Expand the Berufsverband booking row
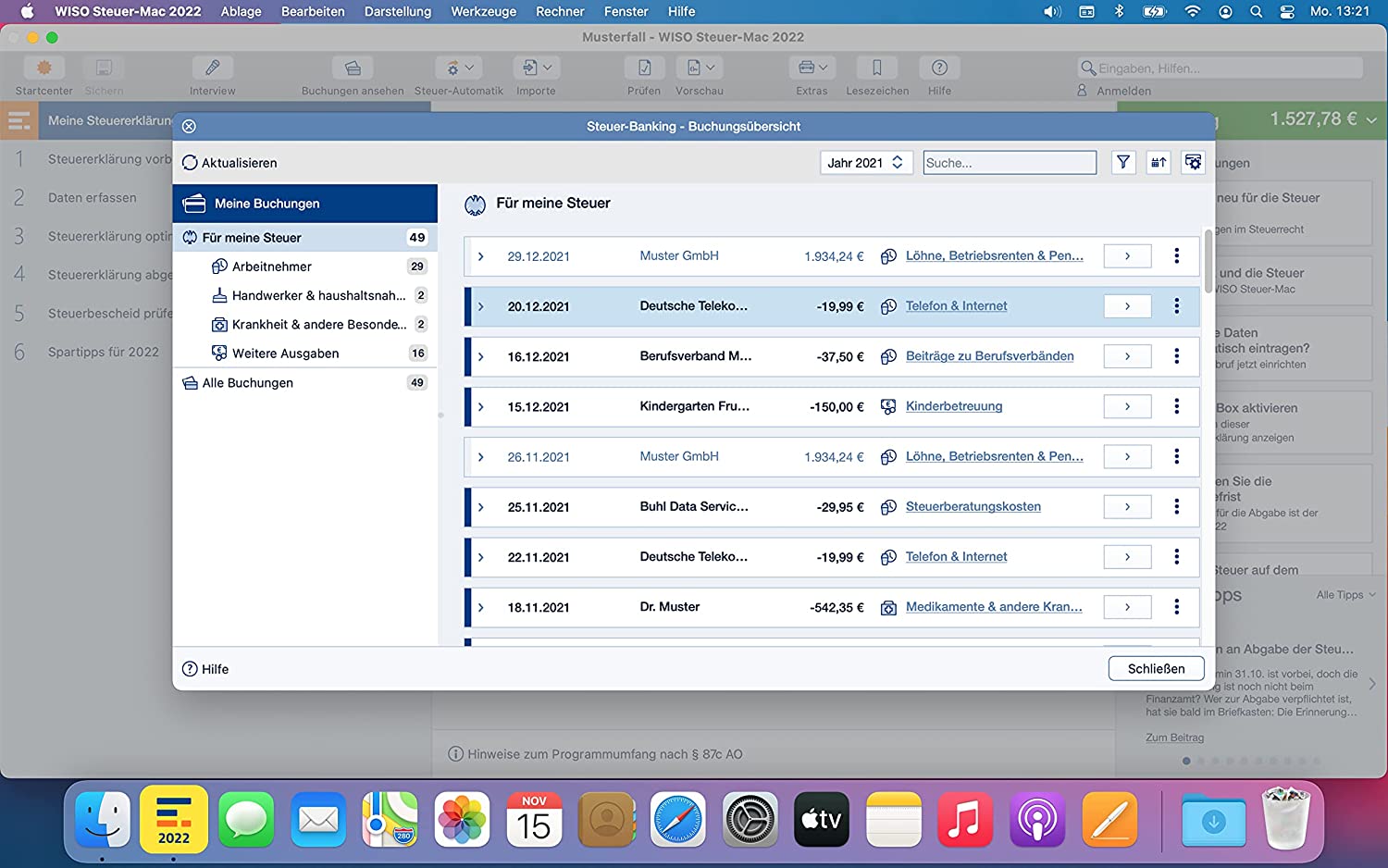Viewport: 1388px width, 868px height. [x=481, y=356]
